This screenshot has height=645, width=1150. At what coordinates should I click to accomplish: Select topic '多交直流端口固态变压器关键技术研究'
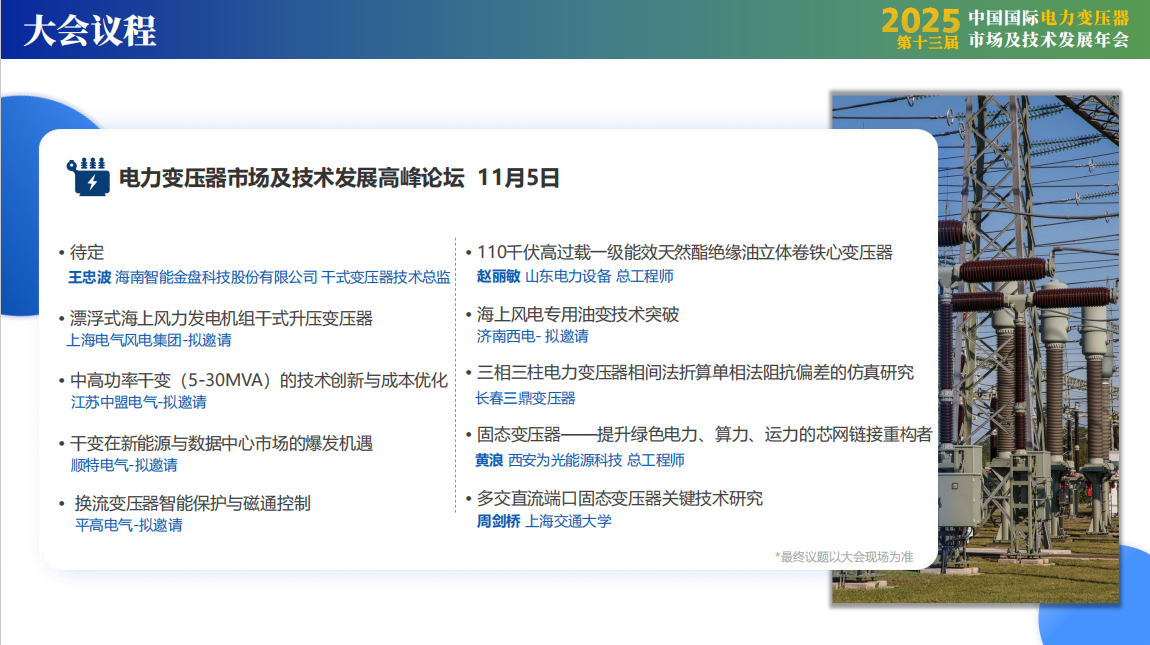coord(620,499)
